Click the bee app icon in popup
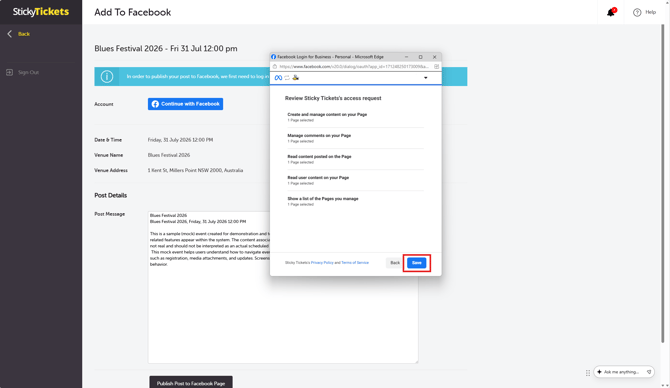670x388 pixels. click(296, 78)
